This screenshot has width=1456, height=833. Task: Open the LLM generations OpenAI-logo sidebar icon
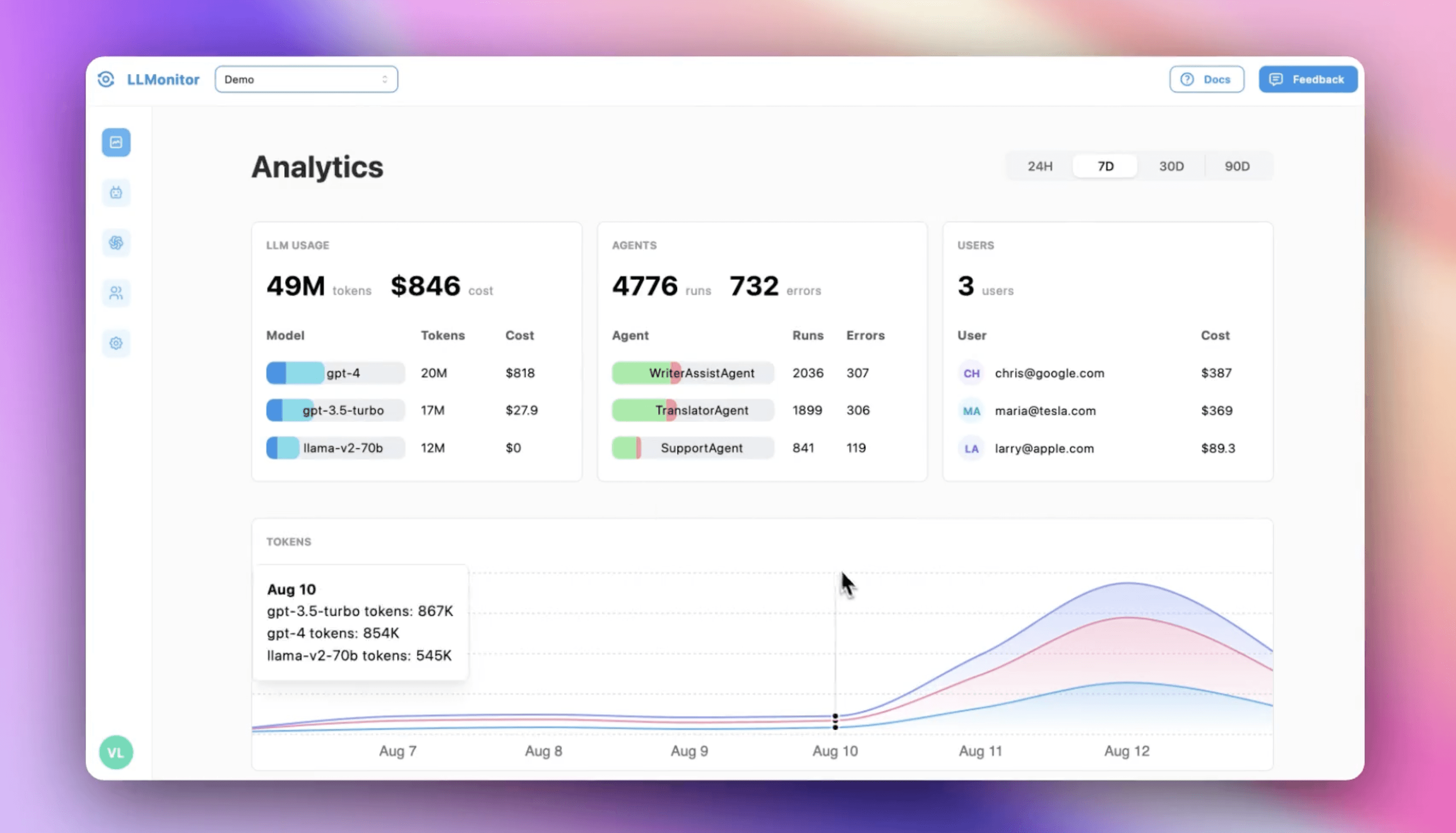click(116, 242)
